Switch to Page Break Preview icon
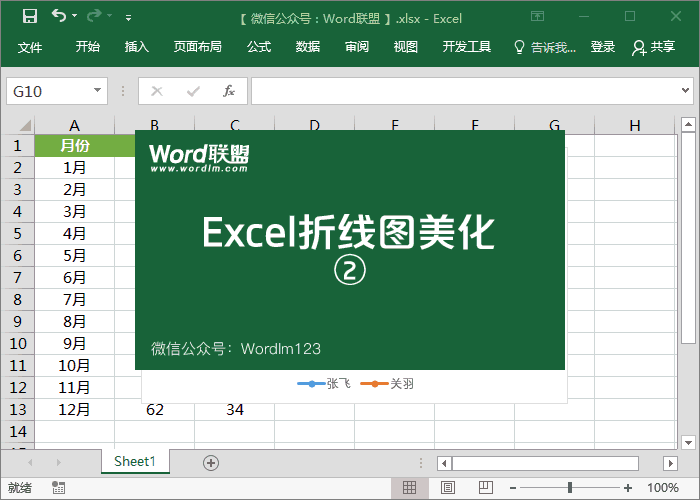The image size is (700, 500). click(x=485, y=488)
